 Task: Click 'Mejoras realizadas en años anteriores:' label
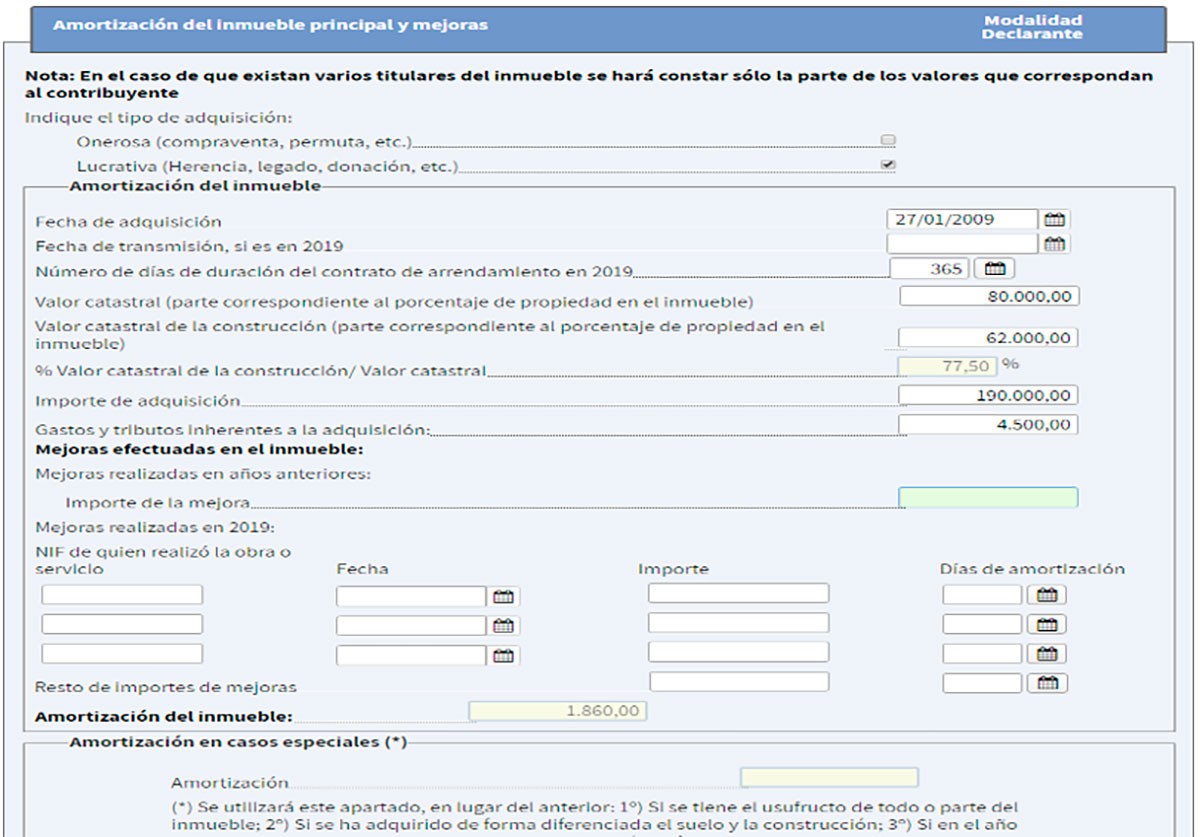(202, 473)
